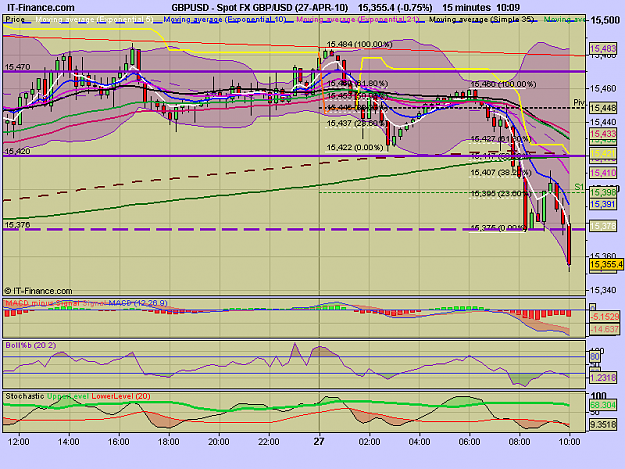Click the -5.1529 MACD value tag
This screenshot has height=469, width=625.
605,317
